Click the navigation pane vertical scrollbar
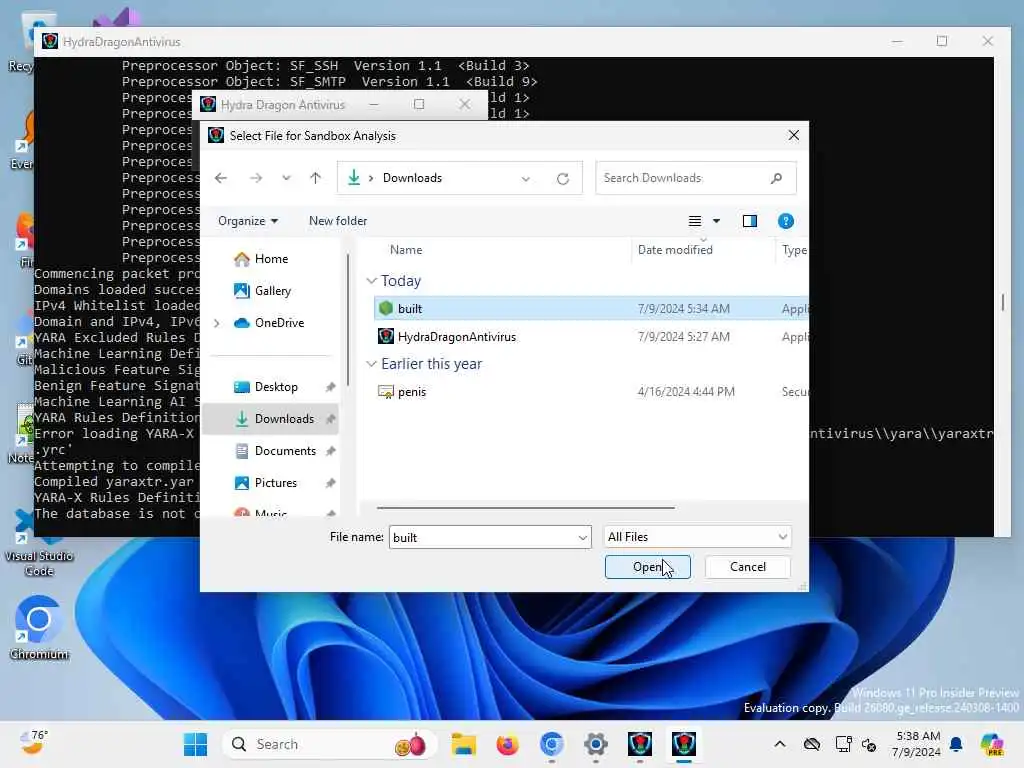Image resolution: width=1024 pixels, height=768 pixels. (x=348, y=320)
